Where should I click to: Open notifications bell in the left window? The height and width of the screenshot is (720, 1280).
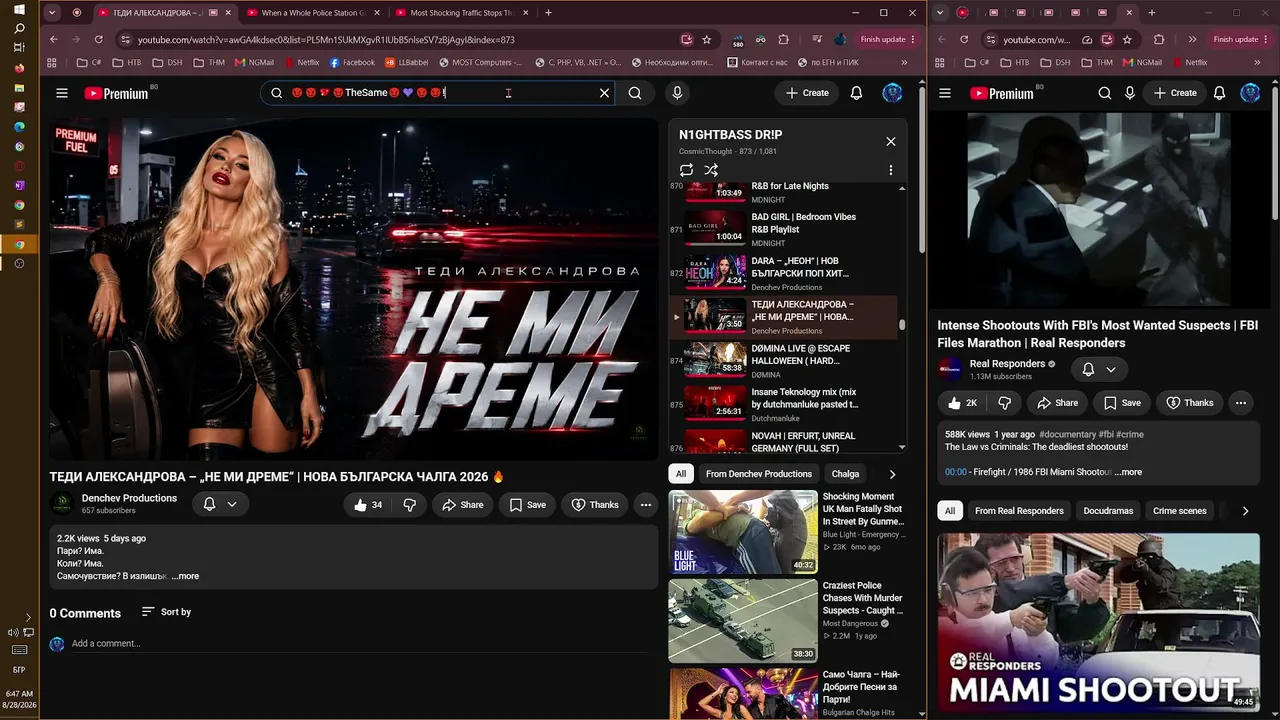[x=856, y=93]
